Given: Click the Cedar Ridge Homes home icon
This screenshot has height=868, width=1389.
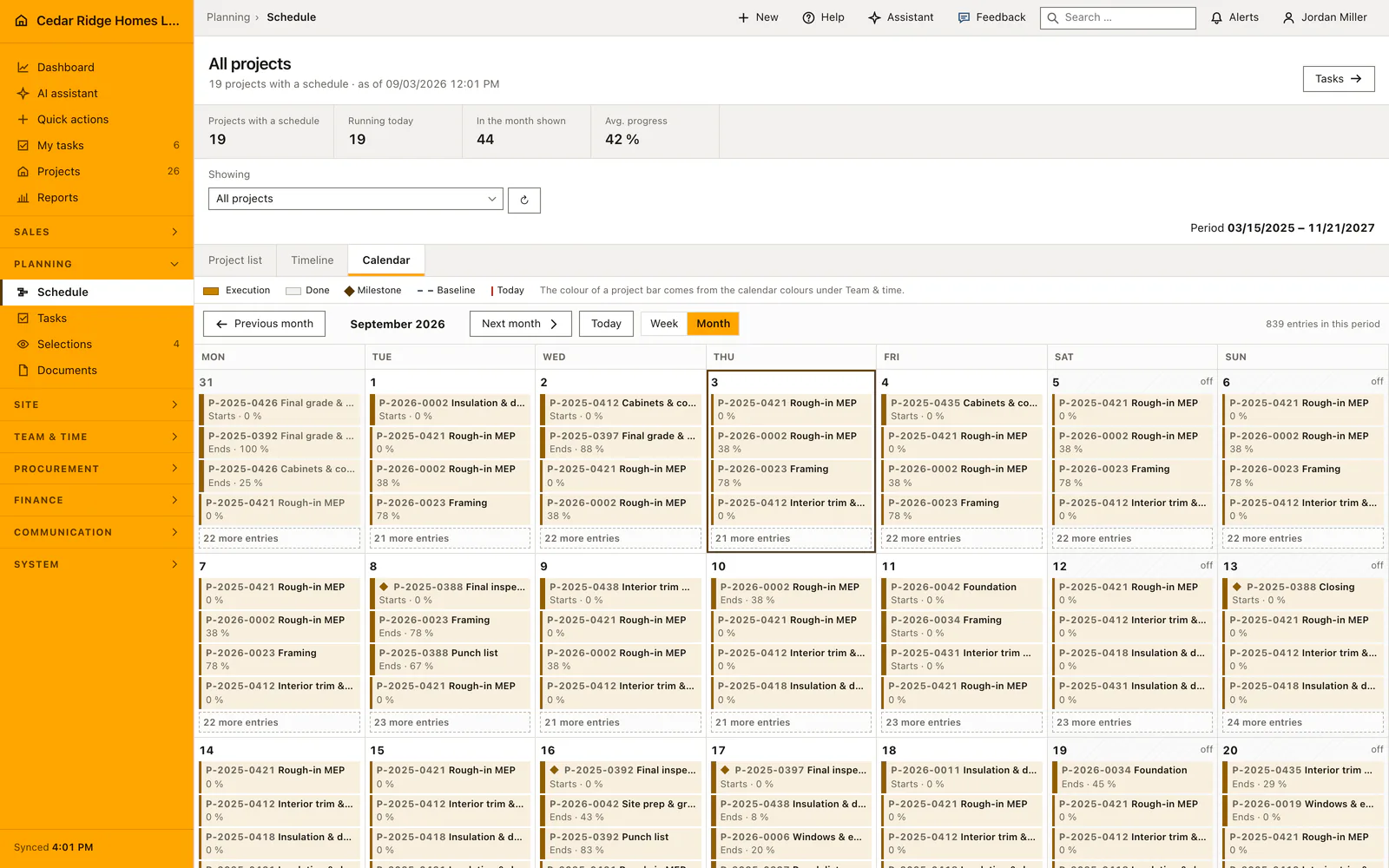Looking at the screenshot, I should click(22, 21).
